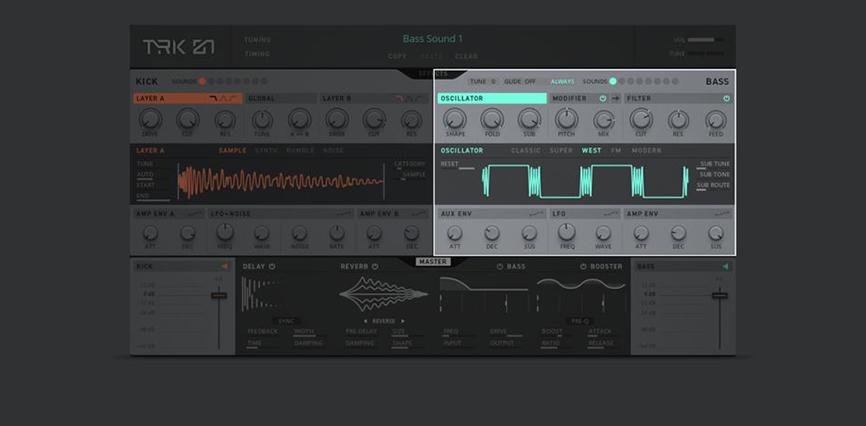This screenshot has height=426, width=866.
Task: Click the Kick speaker icon
Action: click(x=225, y=266)
